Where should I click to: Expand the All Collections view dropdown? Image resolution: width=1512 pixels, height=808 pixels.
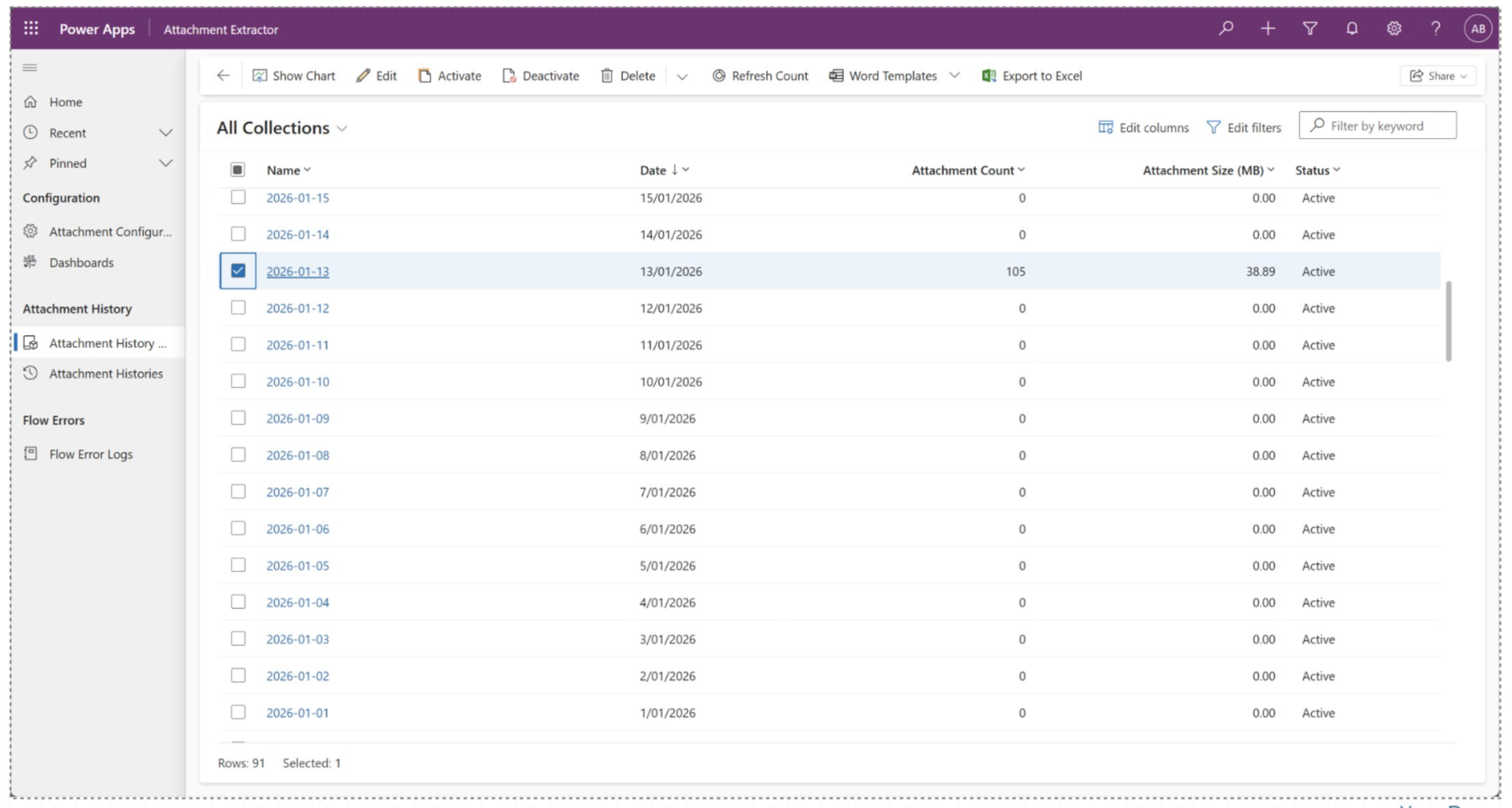tap(342, 129)
